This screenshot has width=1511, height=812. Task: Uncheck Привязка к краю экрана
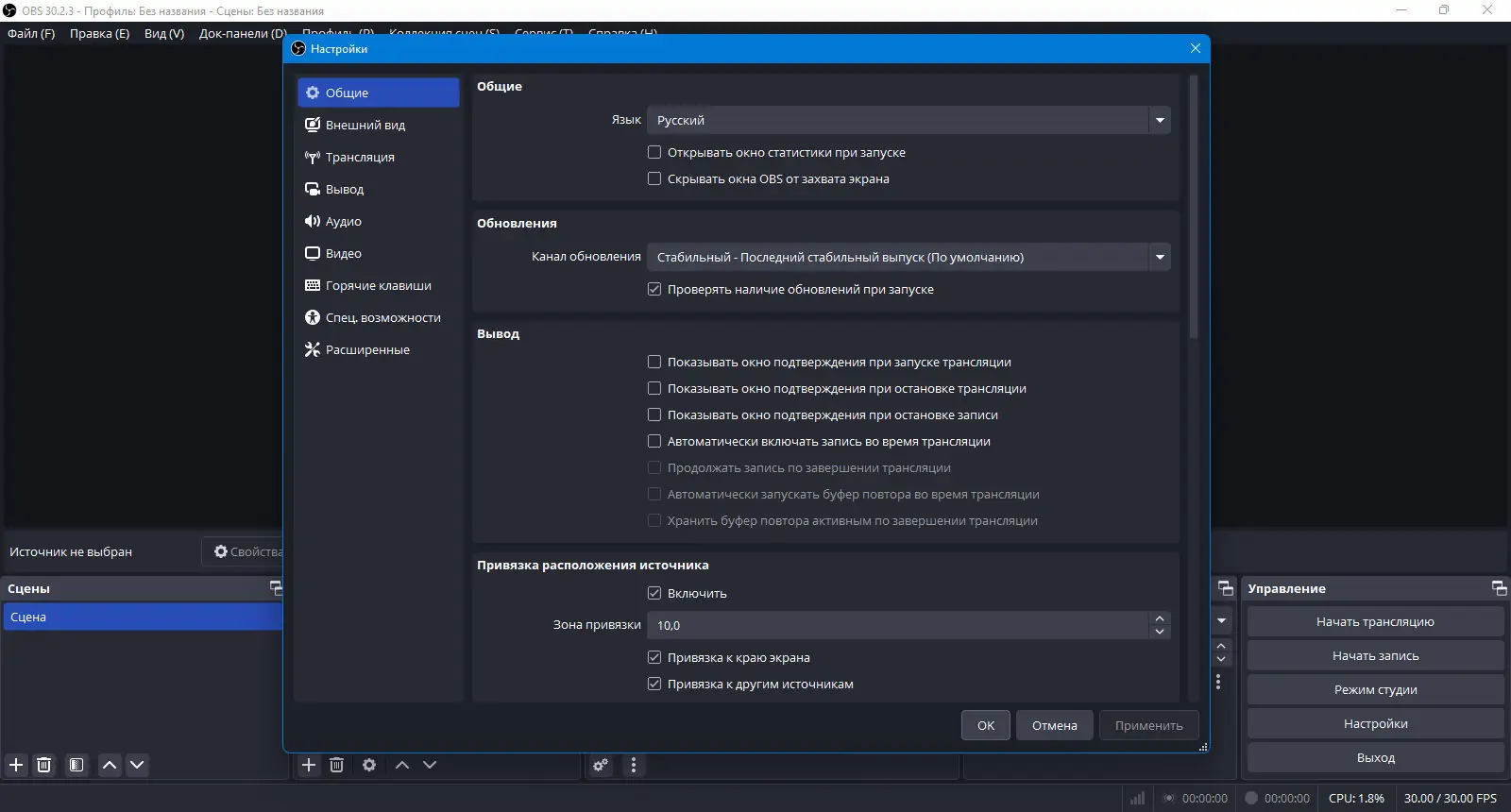654,657
